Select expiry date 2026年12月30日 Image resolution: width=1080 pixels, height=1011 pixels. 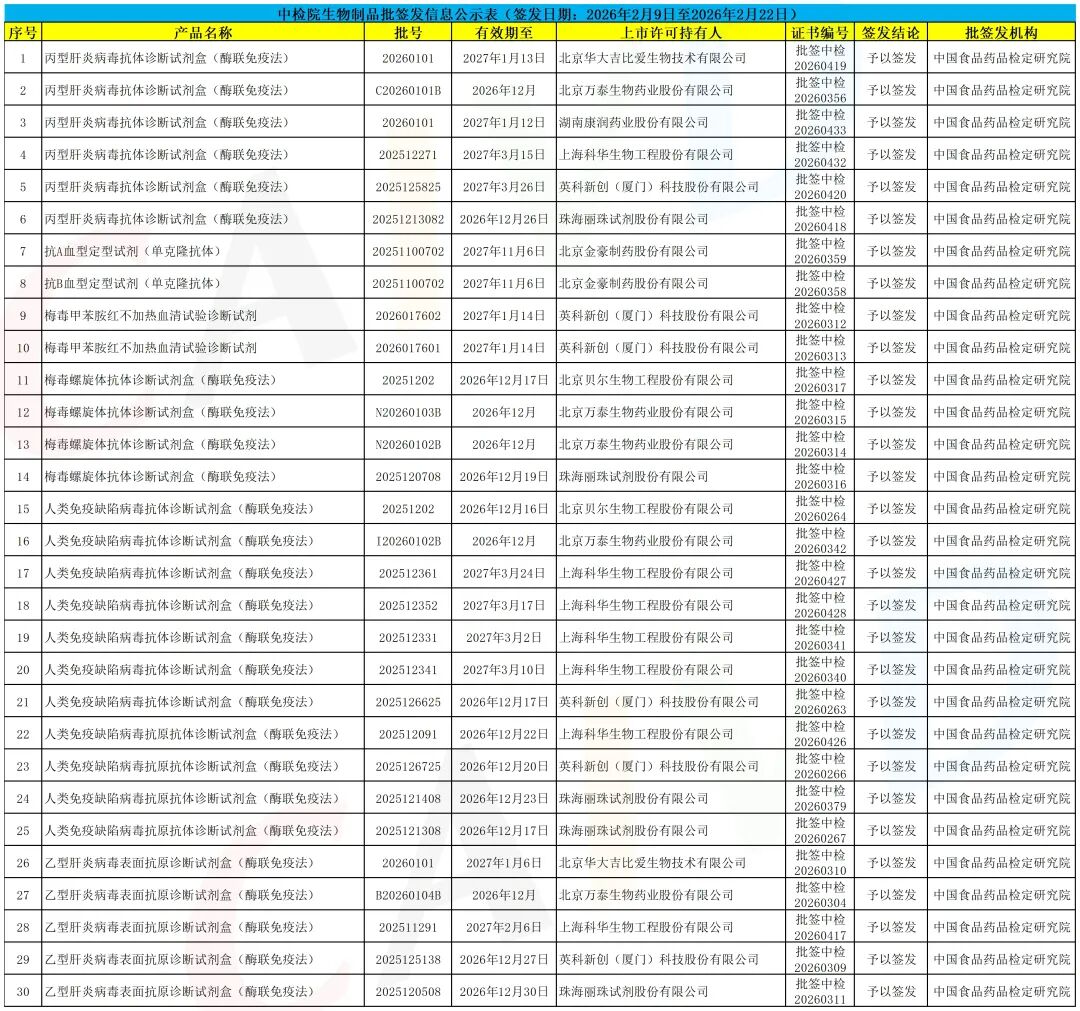[503, 992]
